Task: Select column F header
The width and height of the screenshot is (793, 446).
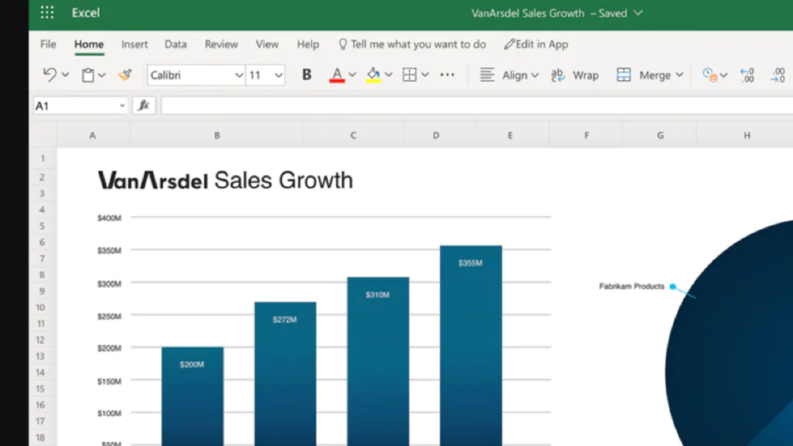Action: tap(587, 135)
